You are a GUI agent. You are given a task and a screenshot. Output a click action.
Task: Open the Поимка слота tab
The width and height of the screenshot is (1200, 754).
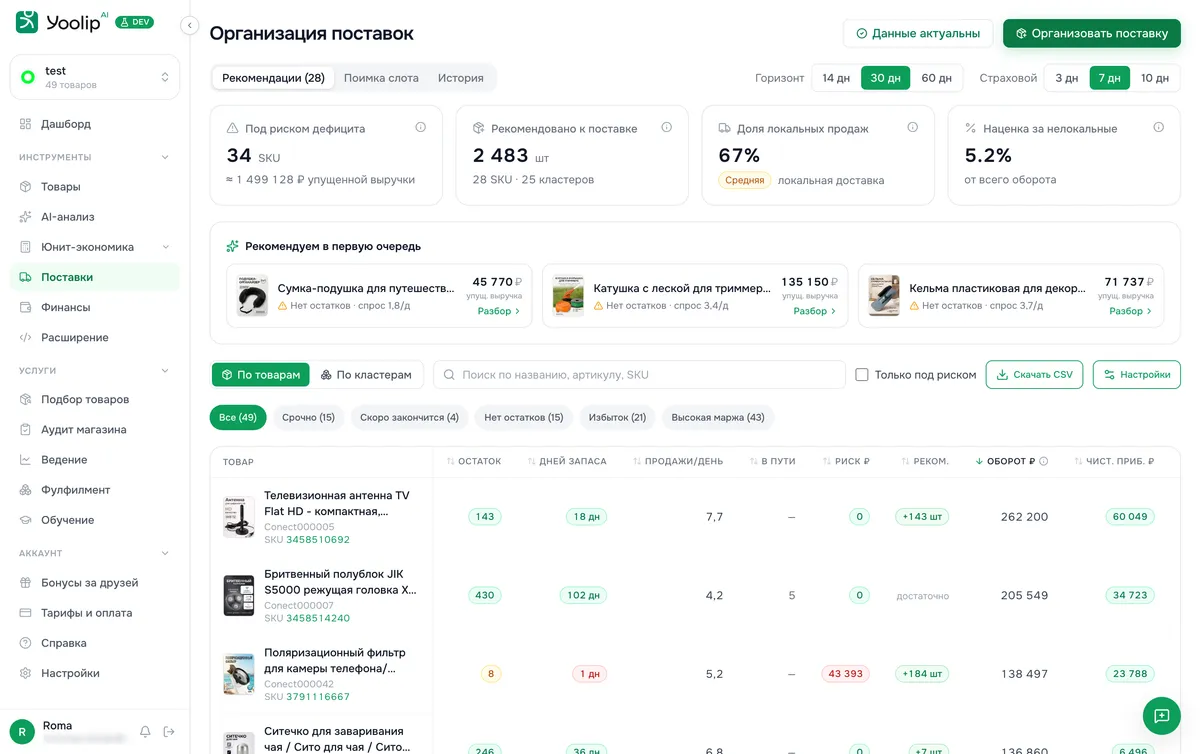(381, 78)
